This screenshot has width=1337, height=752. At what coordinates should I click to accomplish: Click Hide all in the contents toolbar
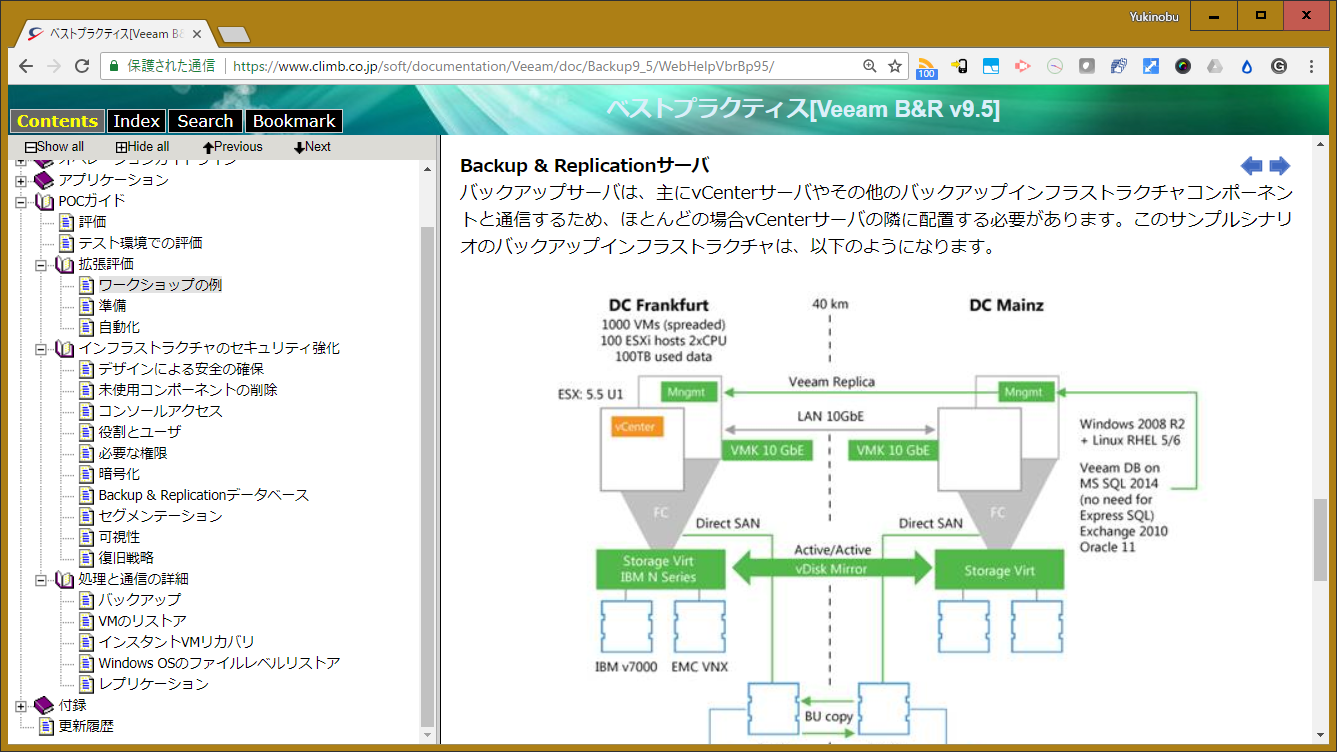tap(142, 147)
